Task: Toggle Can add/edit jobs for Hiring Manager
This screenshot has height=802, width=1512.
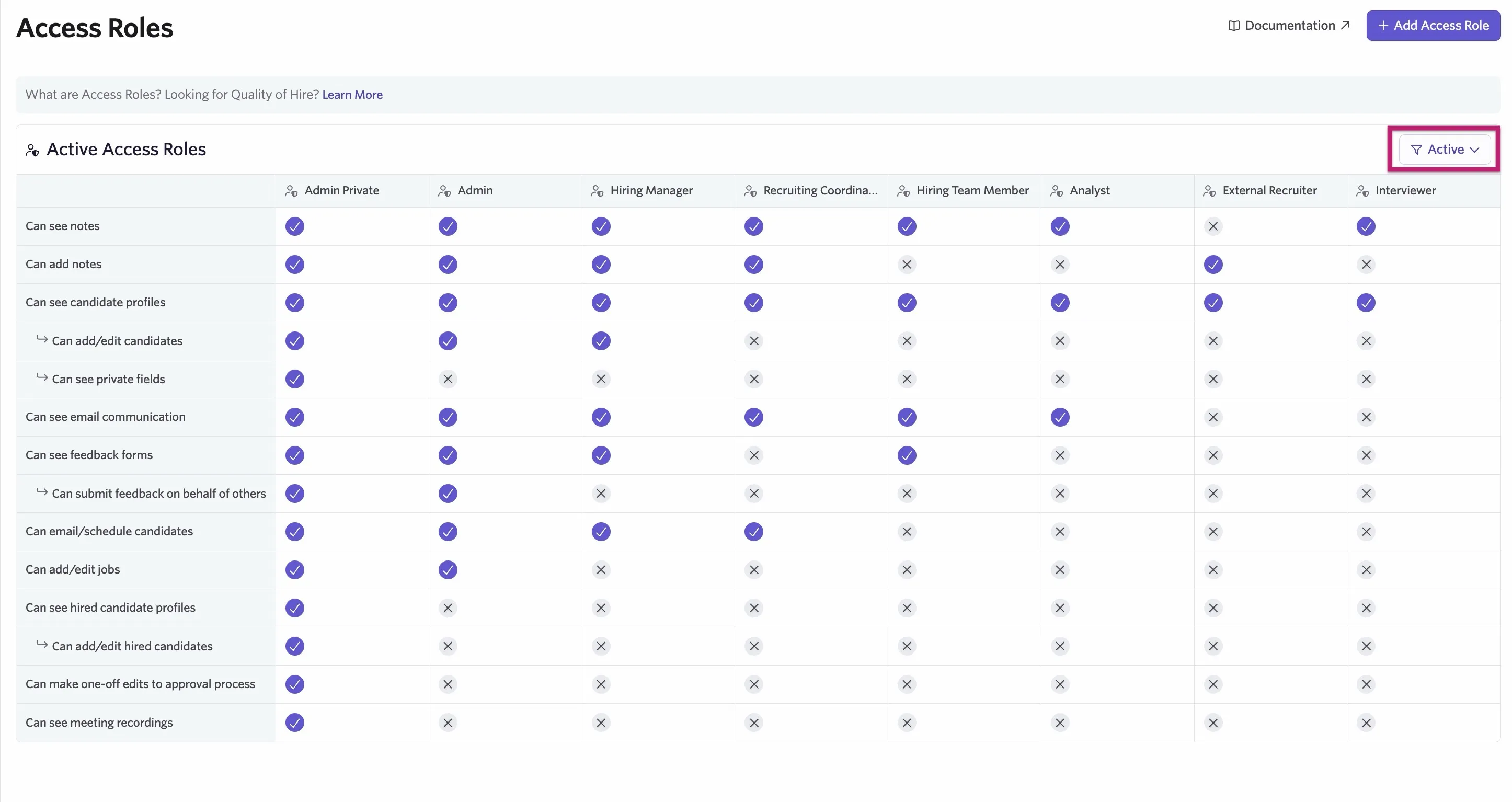Action: (x=601, y=569)
